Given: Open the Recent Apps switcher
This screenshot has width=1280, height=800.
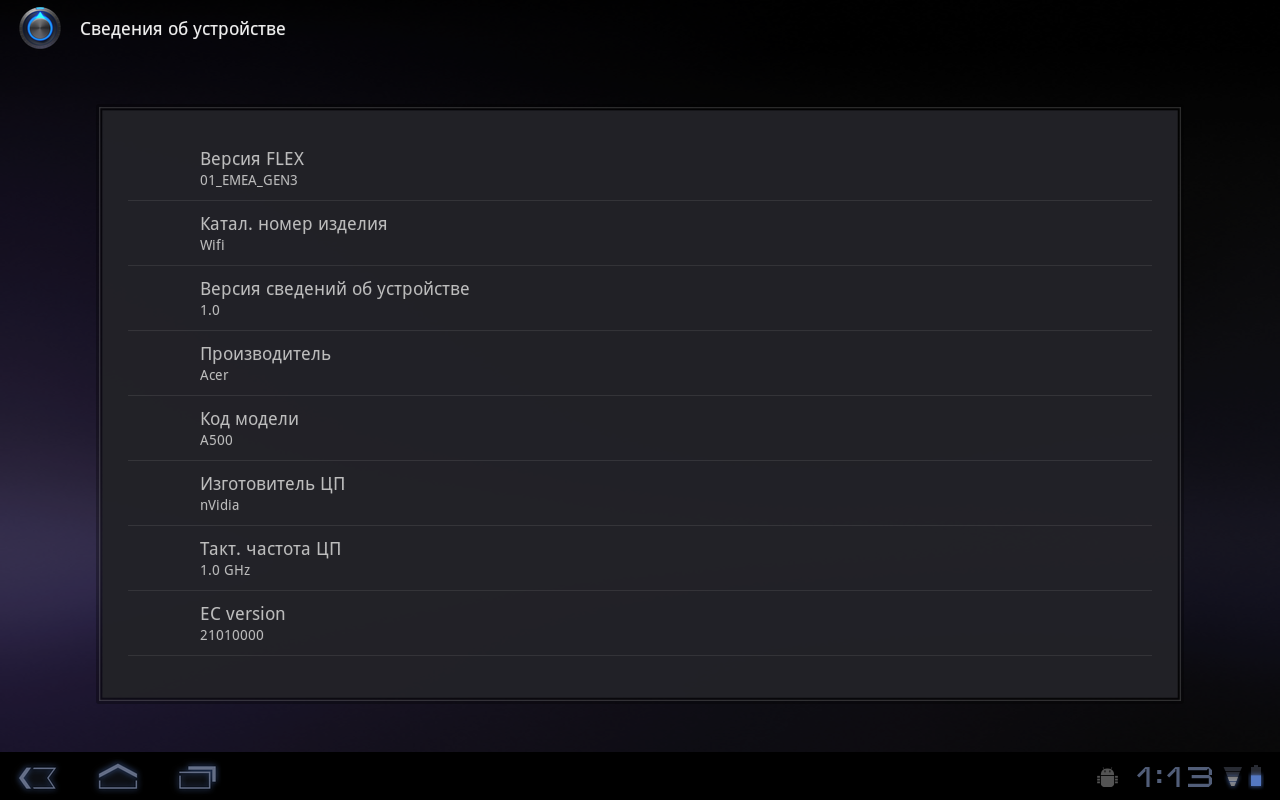Looking at the screenshot, I should tap(197, 777).
